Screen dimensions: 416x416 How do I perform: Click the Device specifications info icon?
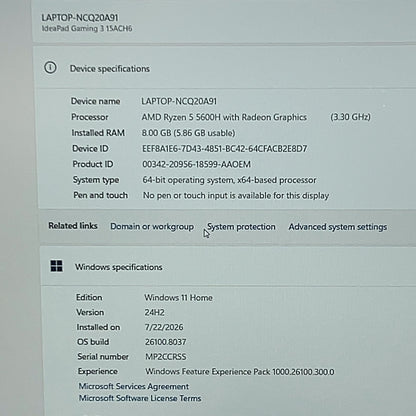[x=50, y=68]
